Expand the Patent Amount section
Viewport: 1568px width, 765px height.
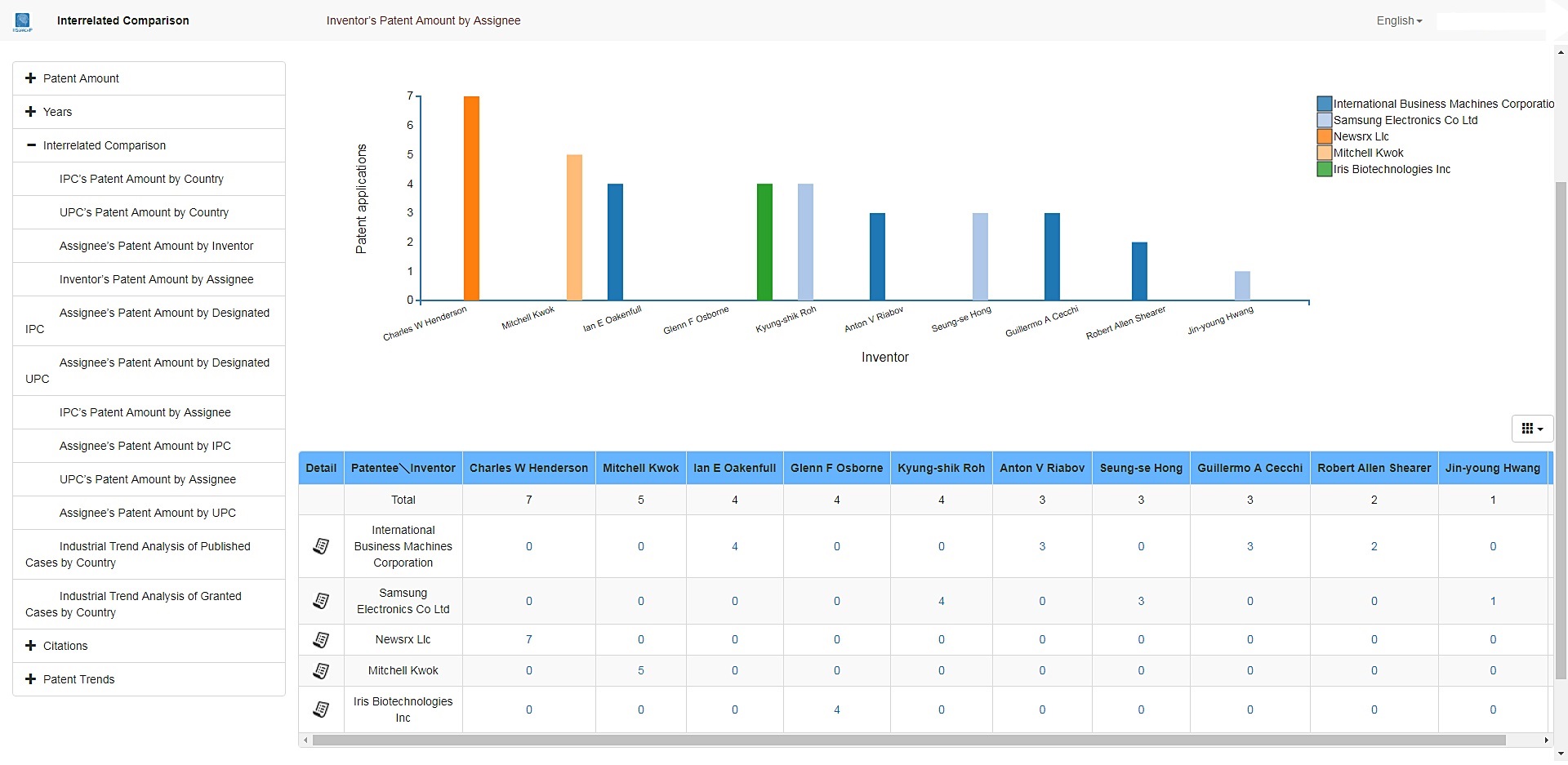(149, 78)
